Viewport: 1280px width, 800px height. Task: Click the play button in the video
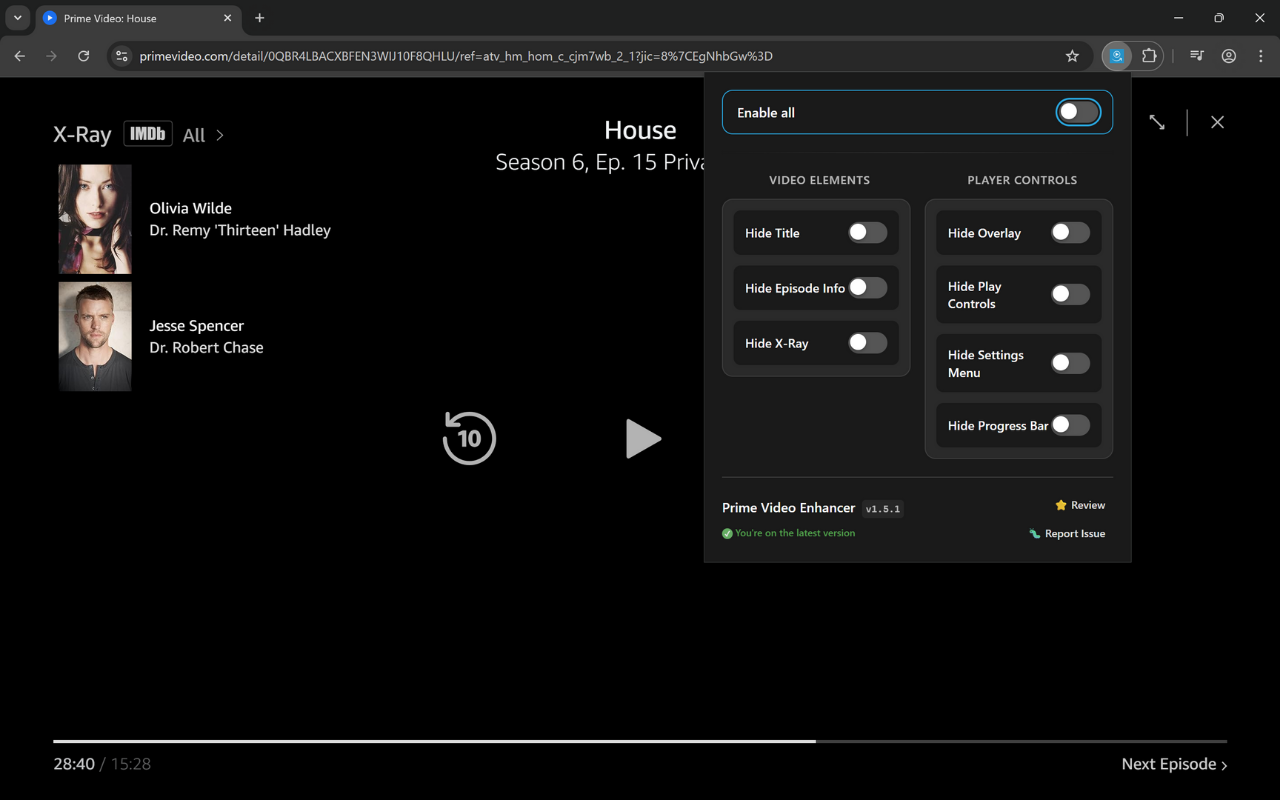point(643,438)
